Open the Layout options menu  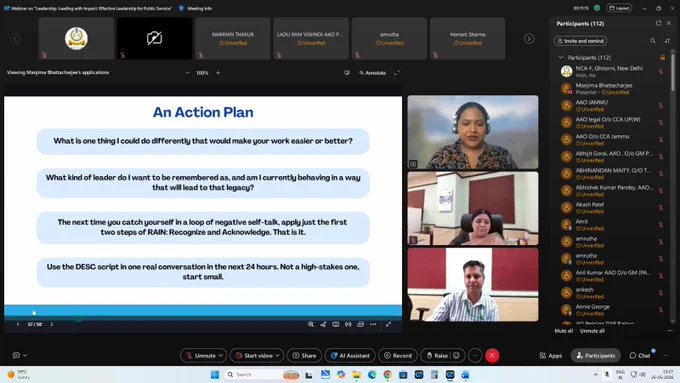619,8
